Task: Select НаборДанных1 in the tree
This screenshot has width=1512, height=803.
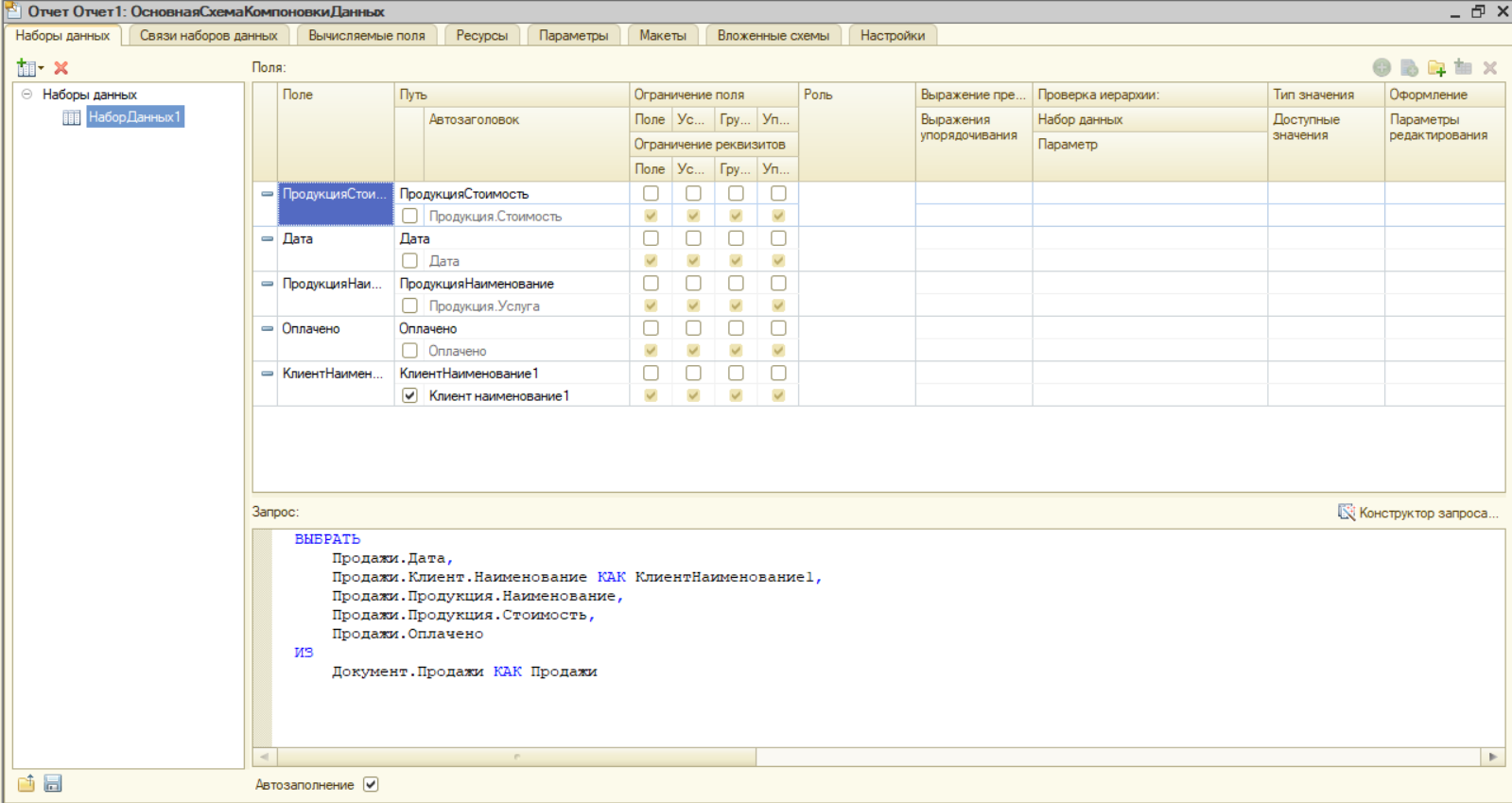Action: (x=134, y=117)
